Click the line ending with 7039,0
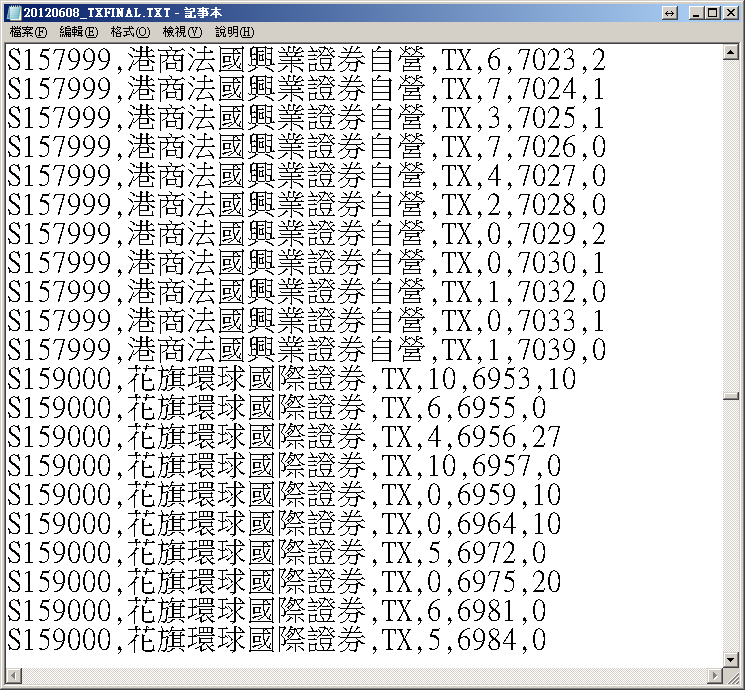 point(306,350)
